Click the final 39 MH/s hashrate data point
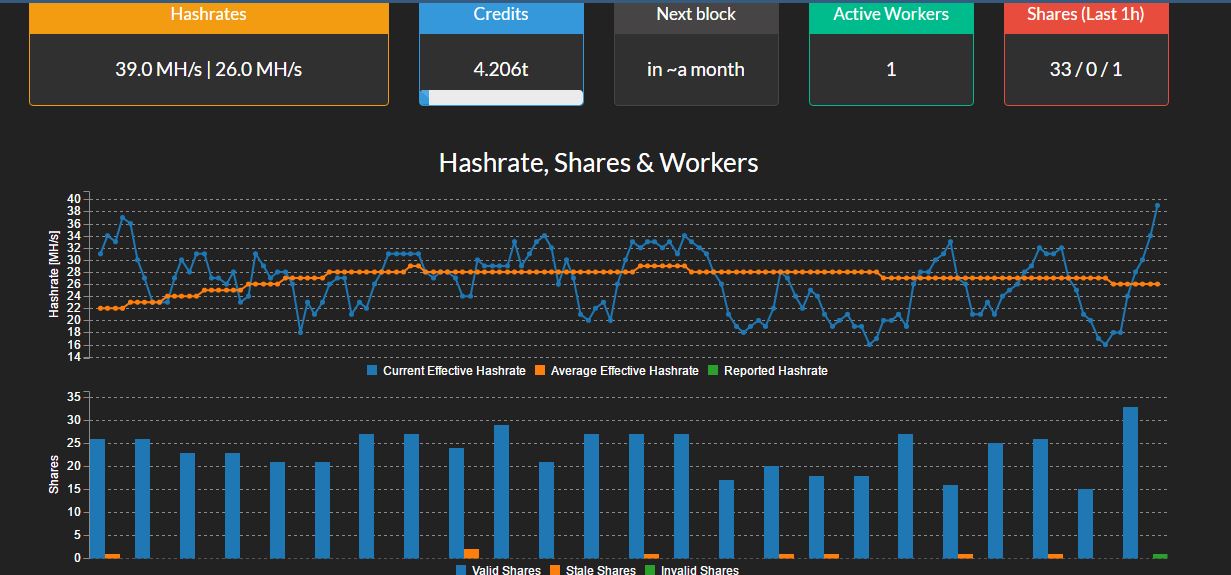The width and height of the screenshot is (1231, 575). (x=1157, y=205)
